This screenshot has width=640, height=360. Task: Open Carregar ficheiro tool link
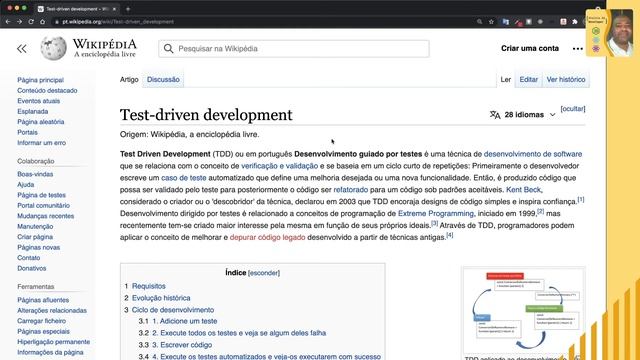point(41,321)
